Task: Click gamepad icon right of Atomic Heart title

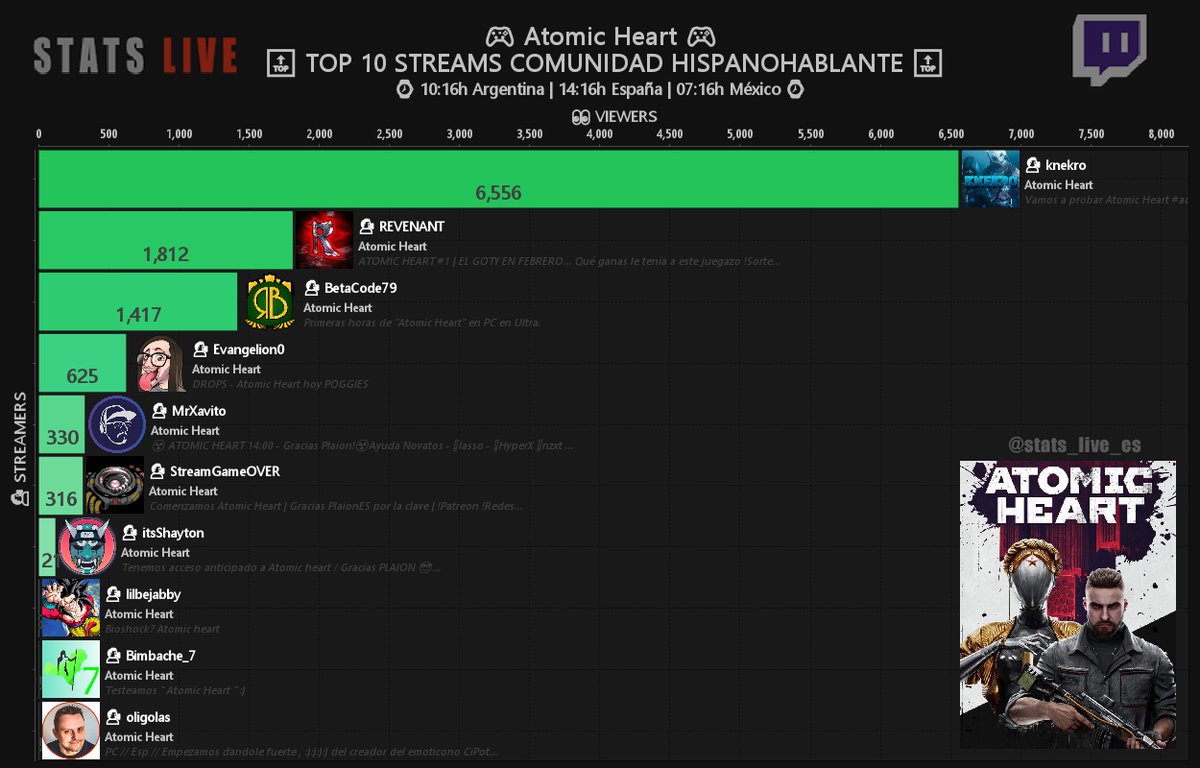Action: [x=701, y=37]
